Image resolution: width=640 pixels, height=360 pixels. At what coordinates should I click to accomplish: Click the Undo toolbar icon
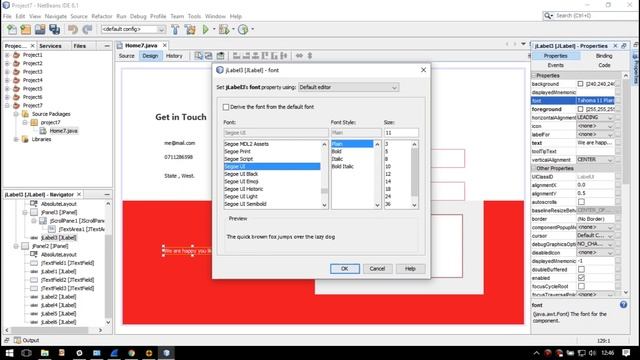click(73, 29)
